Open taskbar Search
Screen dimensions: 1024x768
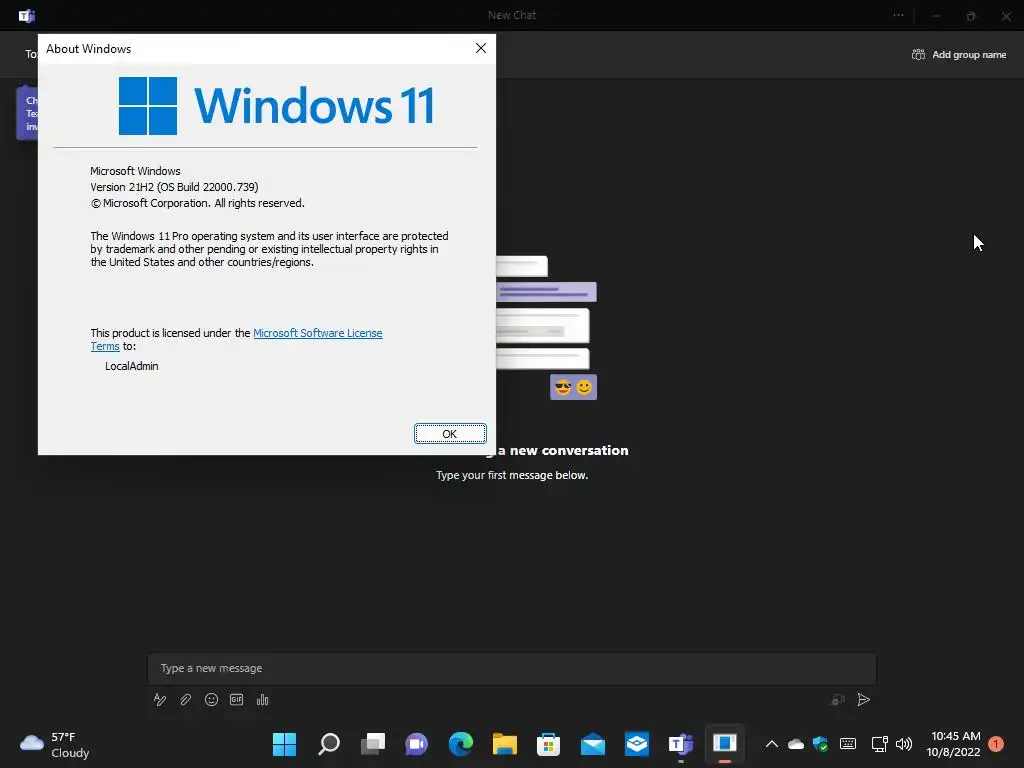pyautogui.click(x=328, y=744)
